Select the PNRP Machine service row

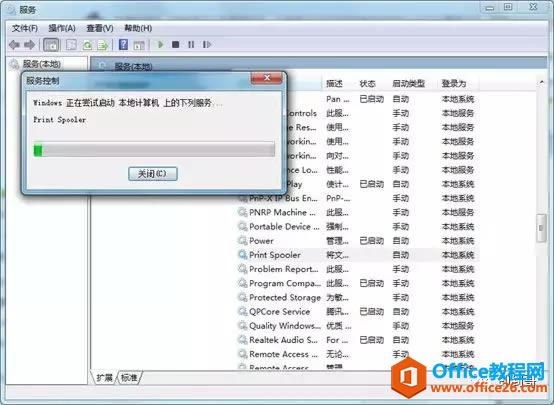(x=358, y=212)
